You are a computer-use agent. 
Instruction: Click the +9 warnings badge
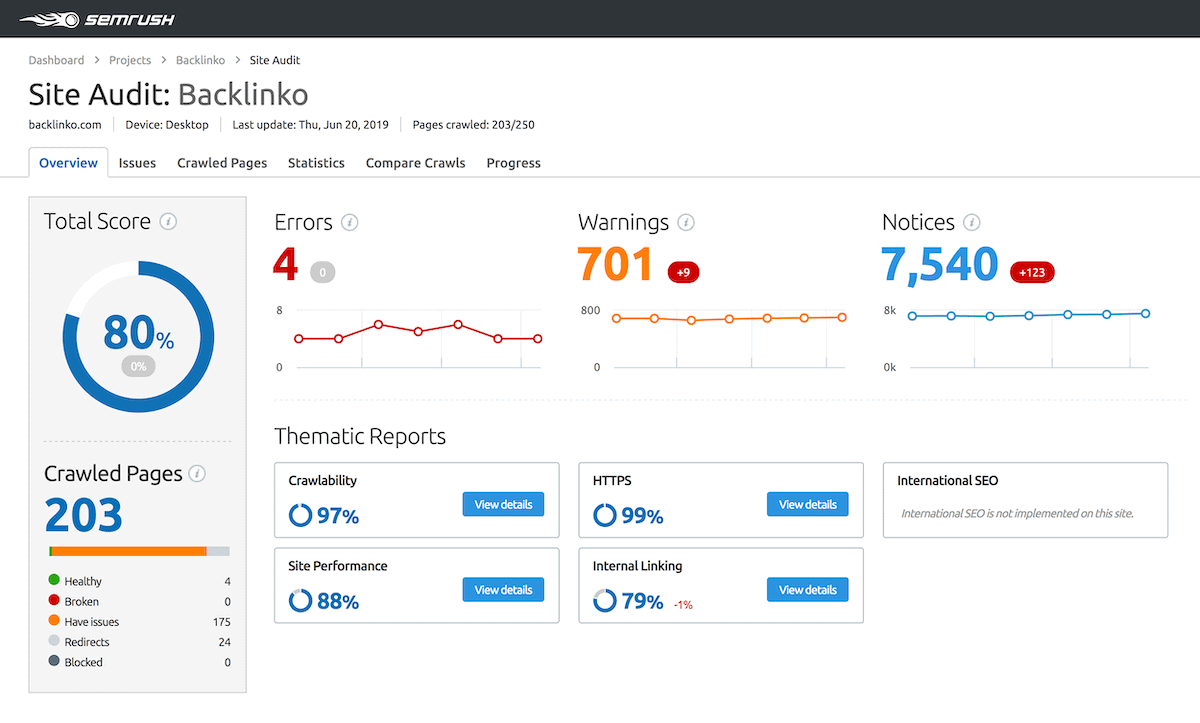click(x=684, y=271)
